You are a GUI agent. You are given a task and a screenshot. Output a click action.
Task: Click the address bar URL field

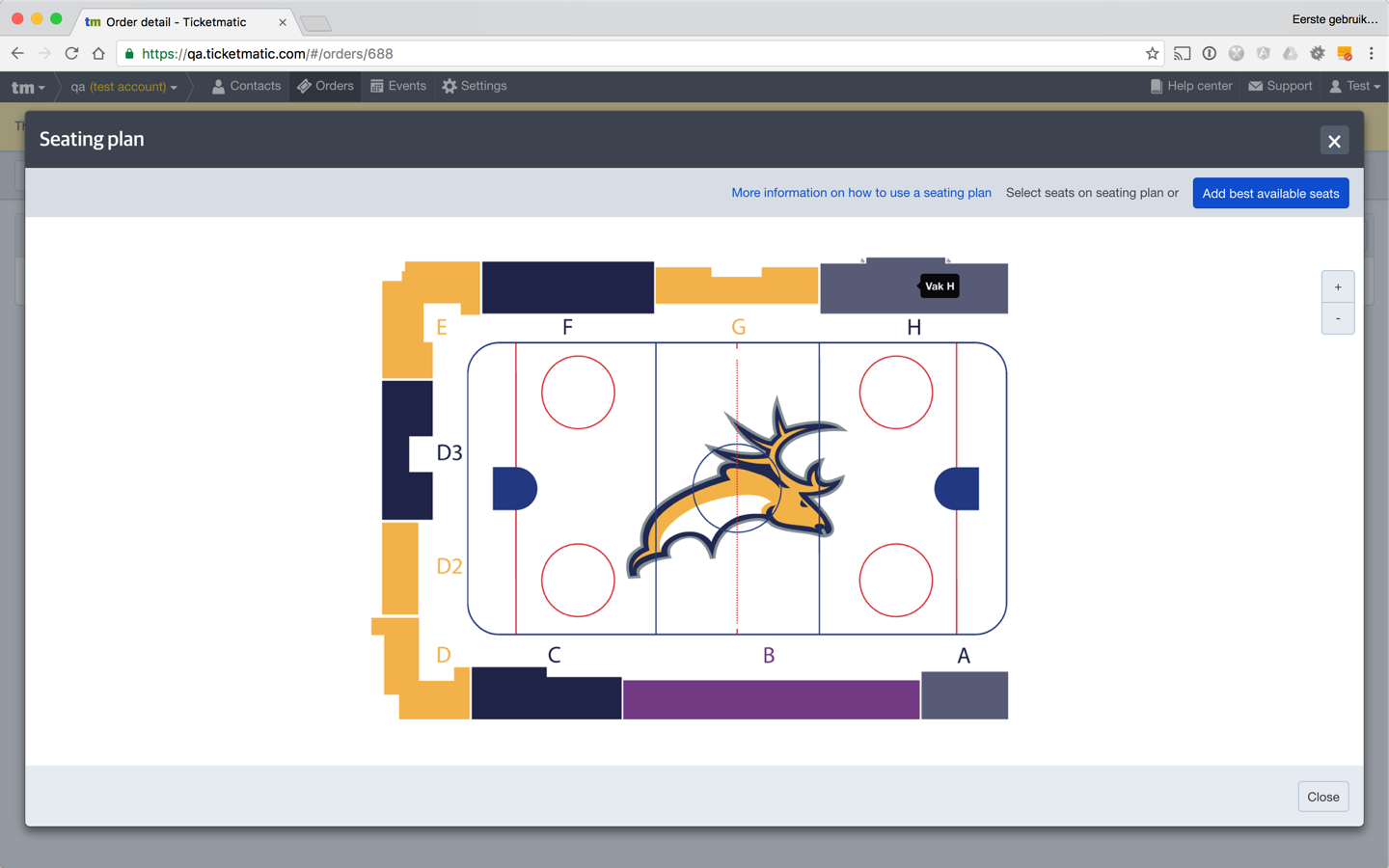click(640, 53)
